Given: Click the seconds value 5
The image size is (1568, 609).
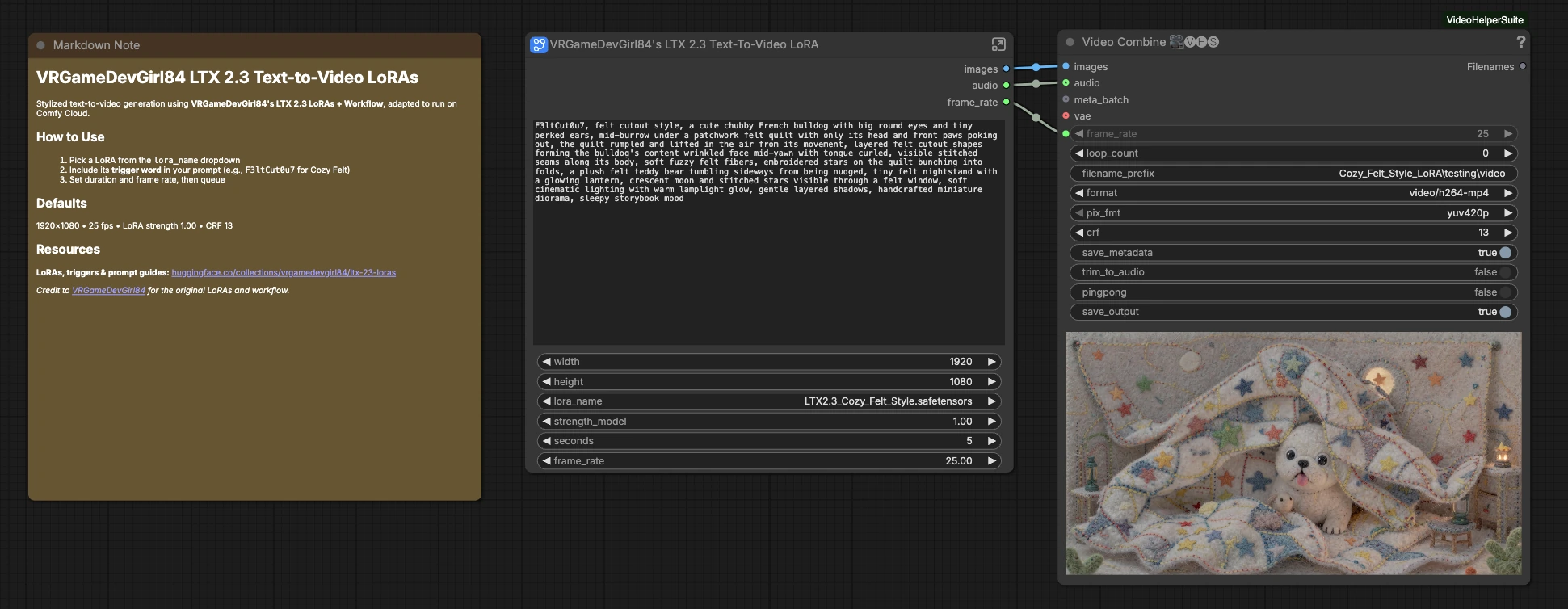Looking at the screenshot, I should (x=969, y=441).
